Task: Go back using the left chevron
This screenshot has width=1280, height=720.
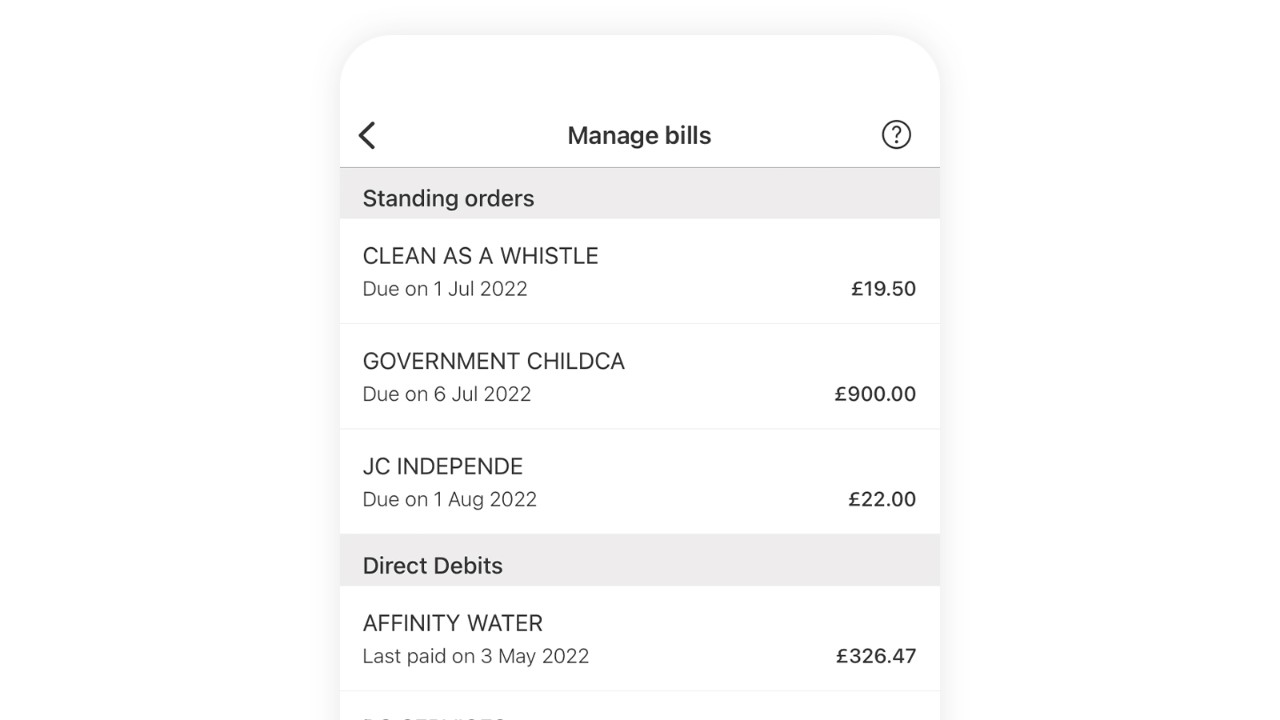Action: [x=367, y=135]
